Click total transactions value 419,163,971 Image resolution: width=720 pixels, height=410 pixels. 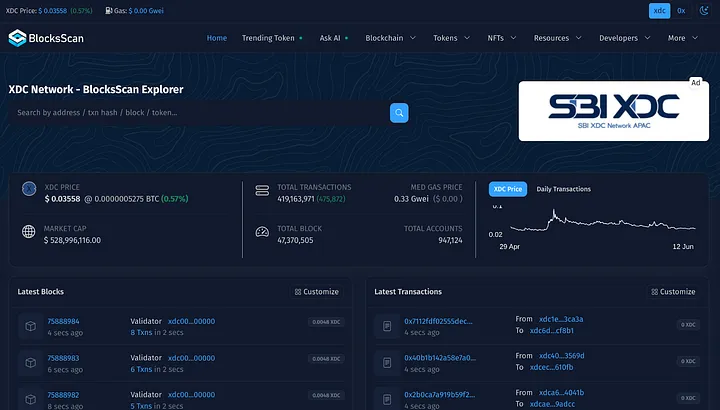pyautogui.click(x=296, y=199)
